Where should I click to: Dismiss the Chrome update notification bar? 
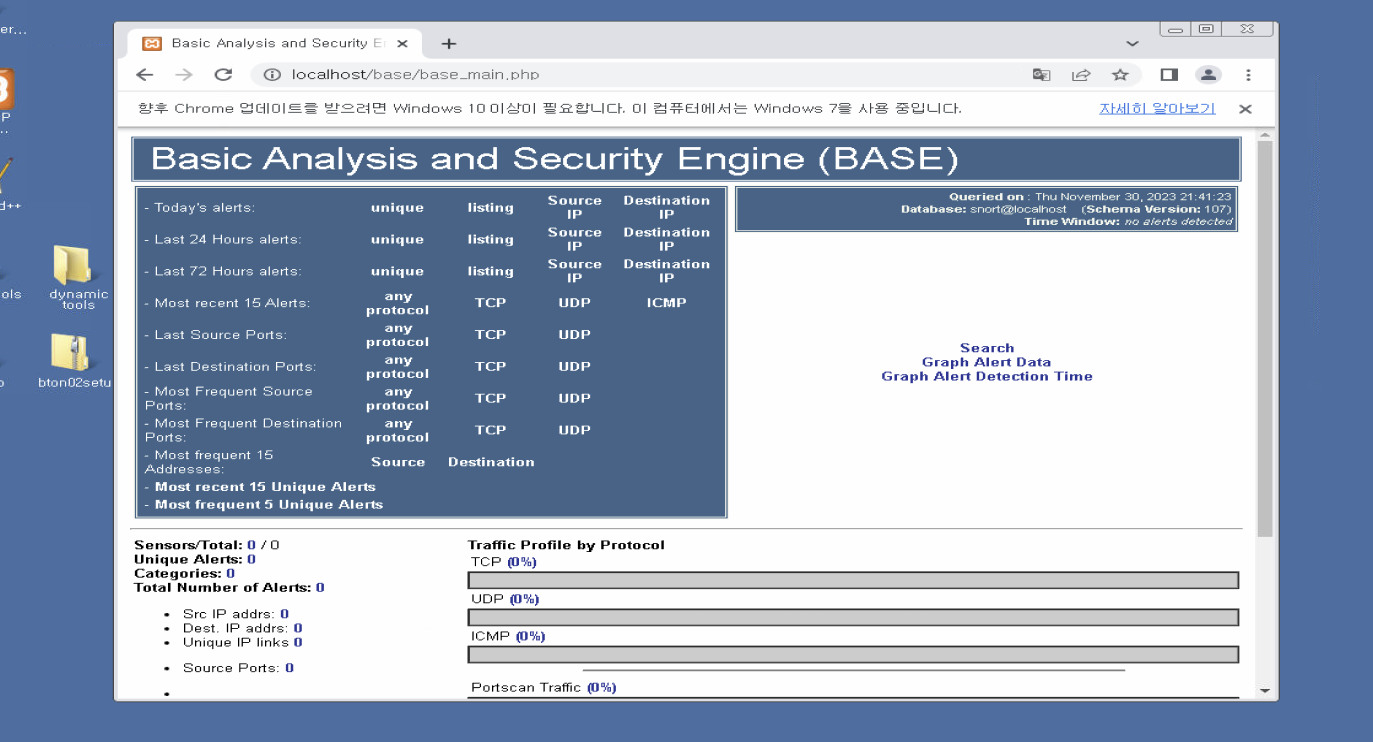point(1245,109)
